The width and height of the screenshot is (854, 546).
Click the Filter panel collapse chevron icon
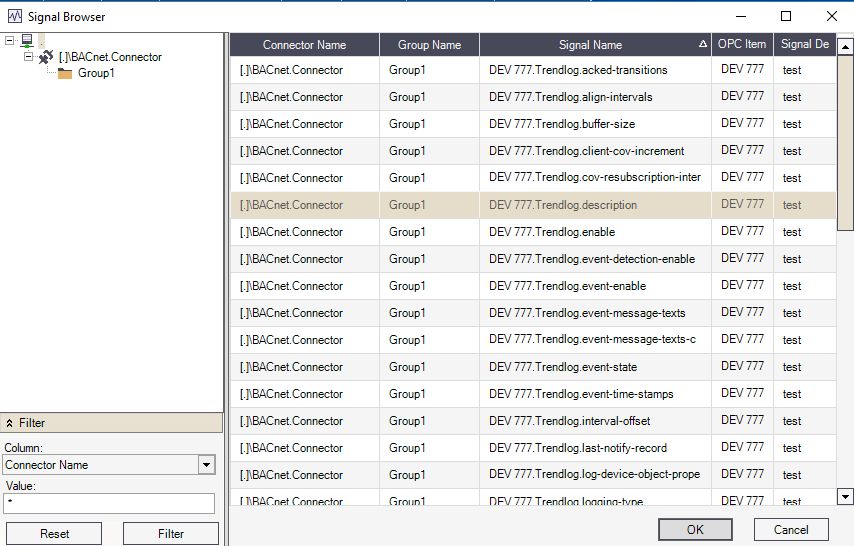[x=10, y=423]
